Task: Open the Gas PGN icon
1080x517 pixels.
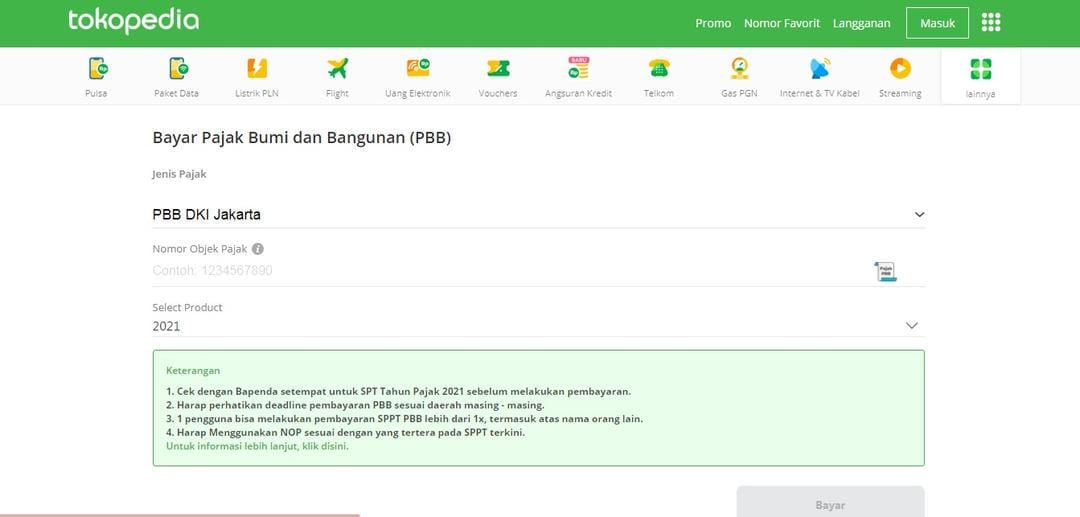Action: pyautogui.click(x=740, y=68)
